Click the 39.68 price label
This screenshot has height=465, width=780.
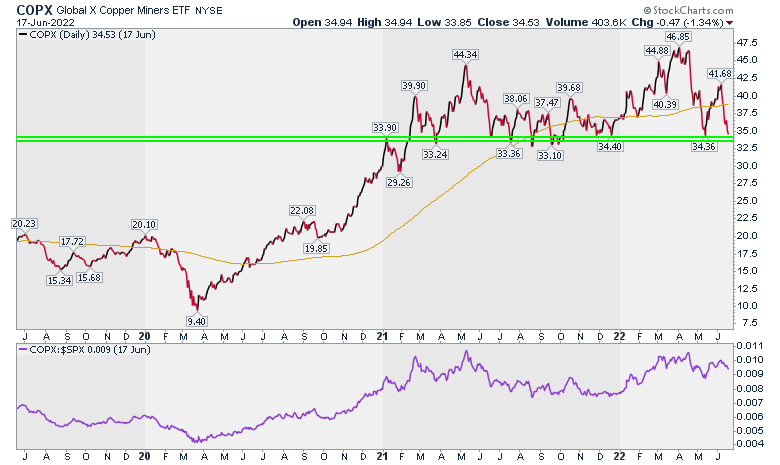pyautogui.click(x=569, y=88)
